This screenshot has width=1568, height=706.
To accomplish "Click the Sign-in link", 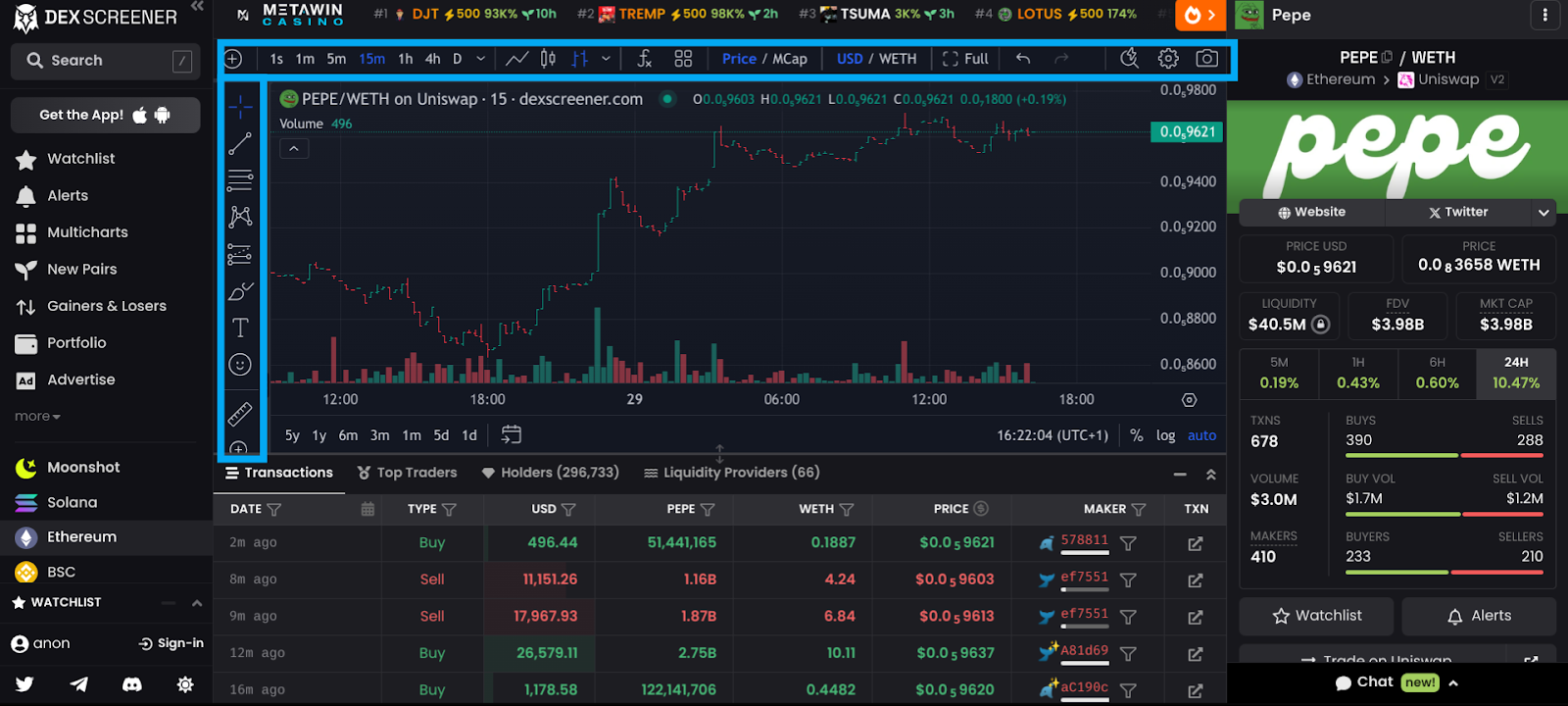I will 171,643.
